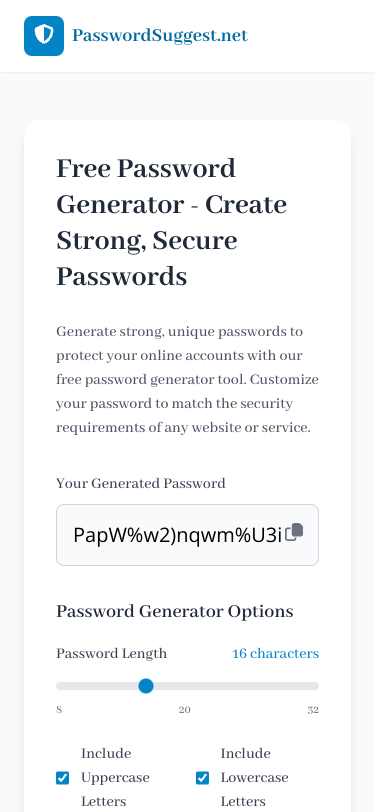Click the Include Lowercase Letters label text
Screen dimensions: 375x812
[254, 777]
